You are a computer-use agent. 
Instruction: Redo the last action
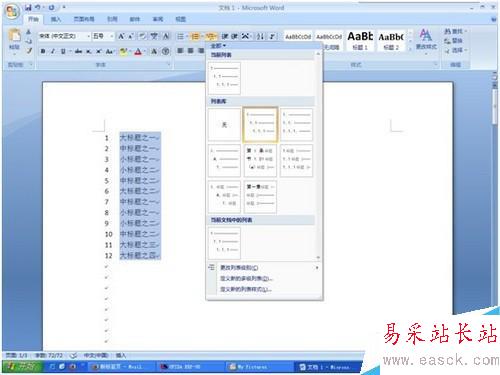51,7
